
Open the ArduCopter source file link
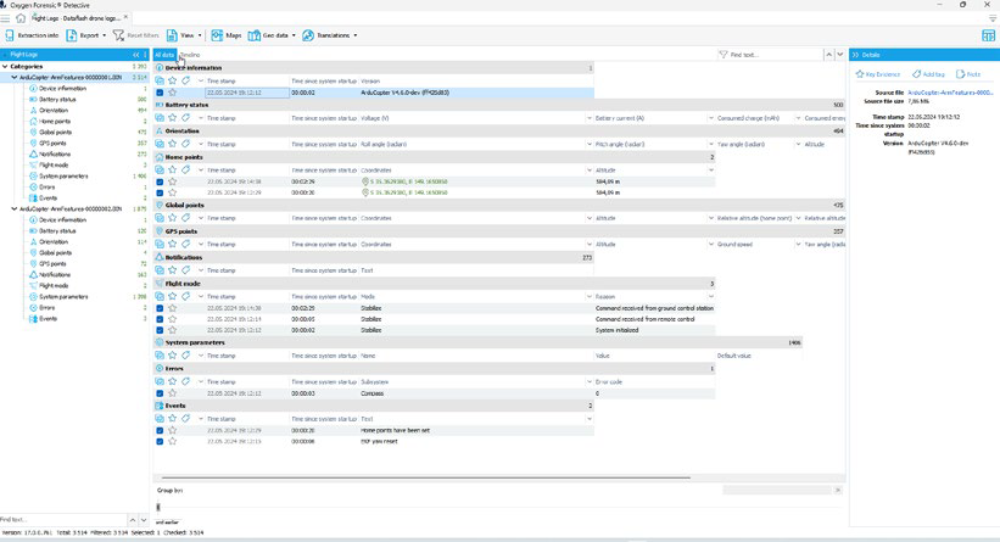pyautogui.click(x=950, y=92)
